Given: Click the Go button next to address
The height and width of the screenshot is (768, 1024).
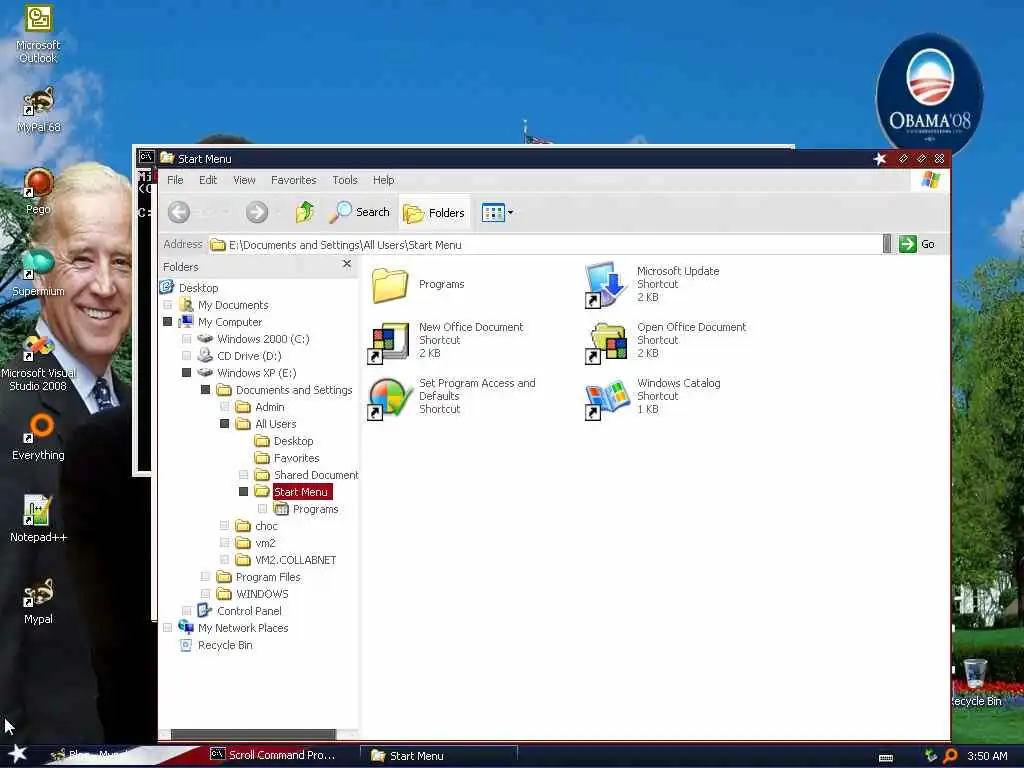Looking at the screenshot, I should (x=917, y=244).
